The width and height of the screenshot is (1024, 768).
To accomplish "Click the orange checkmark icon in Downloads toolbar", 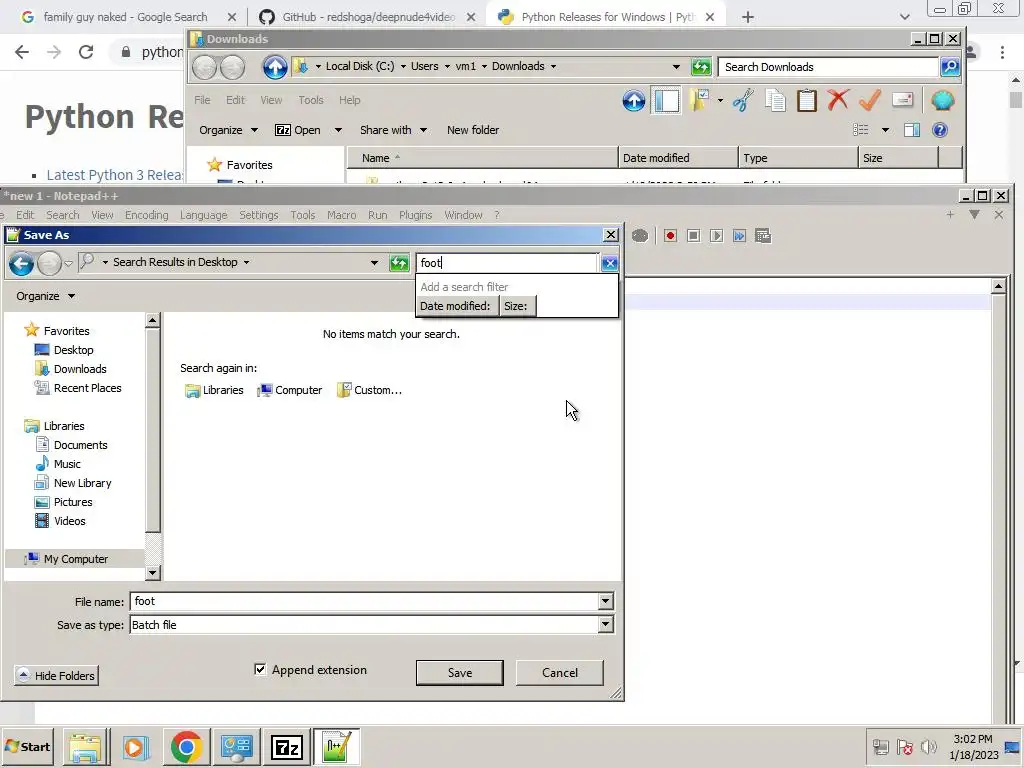I will point(870,101).
